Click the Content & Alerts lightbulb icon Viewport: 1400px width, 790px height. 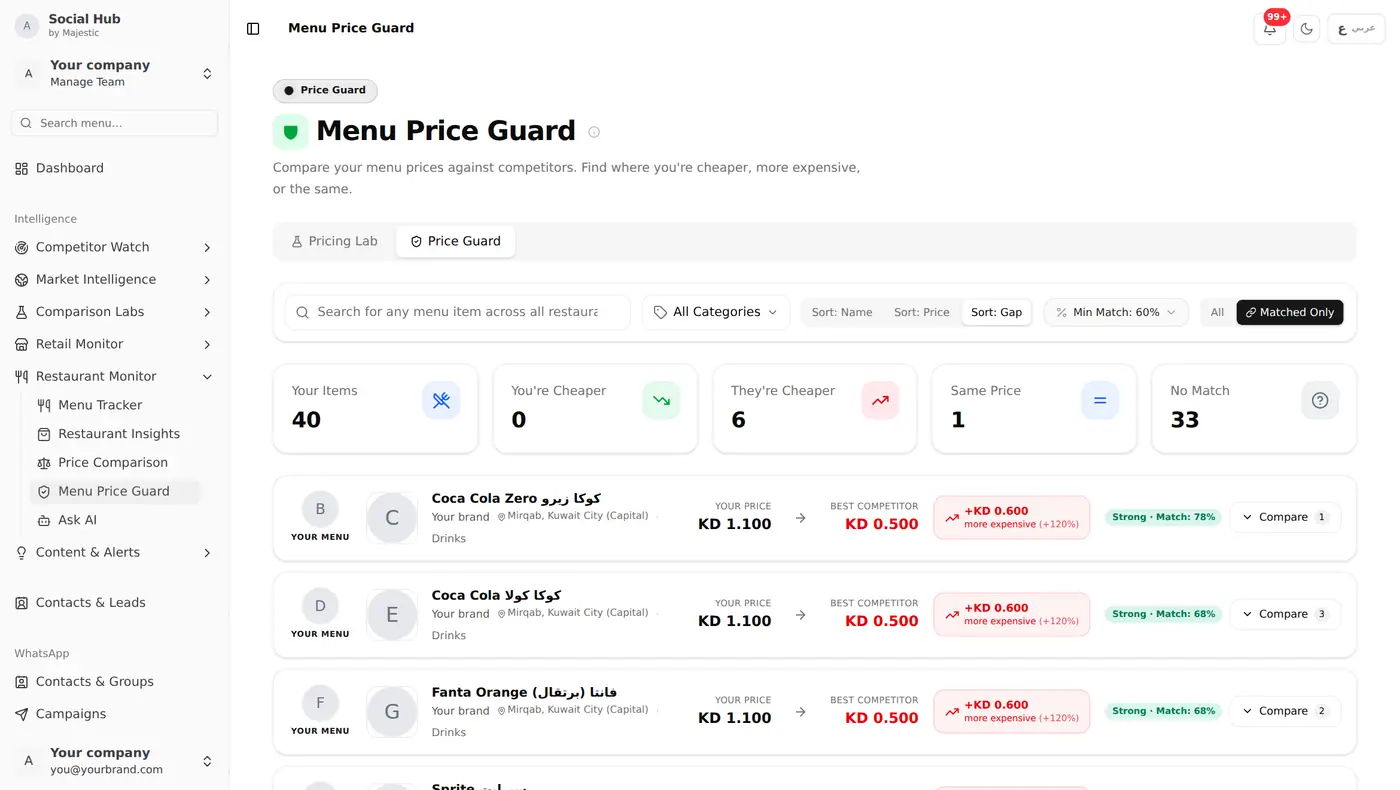22,552
